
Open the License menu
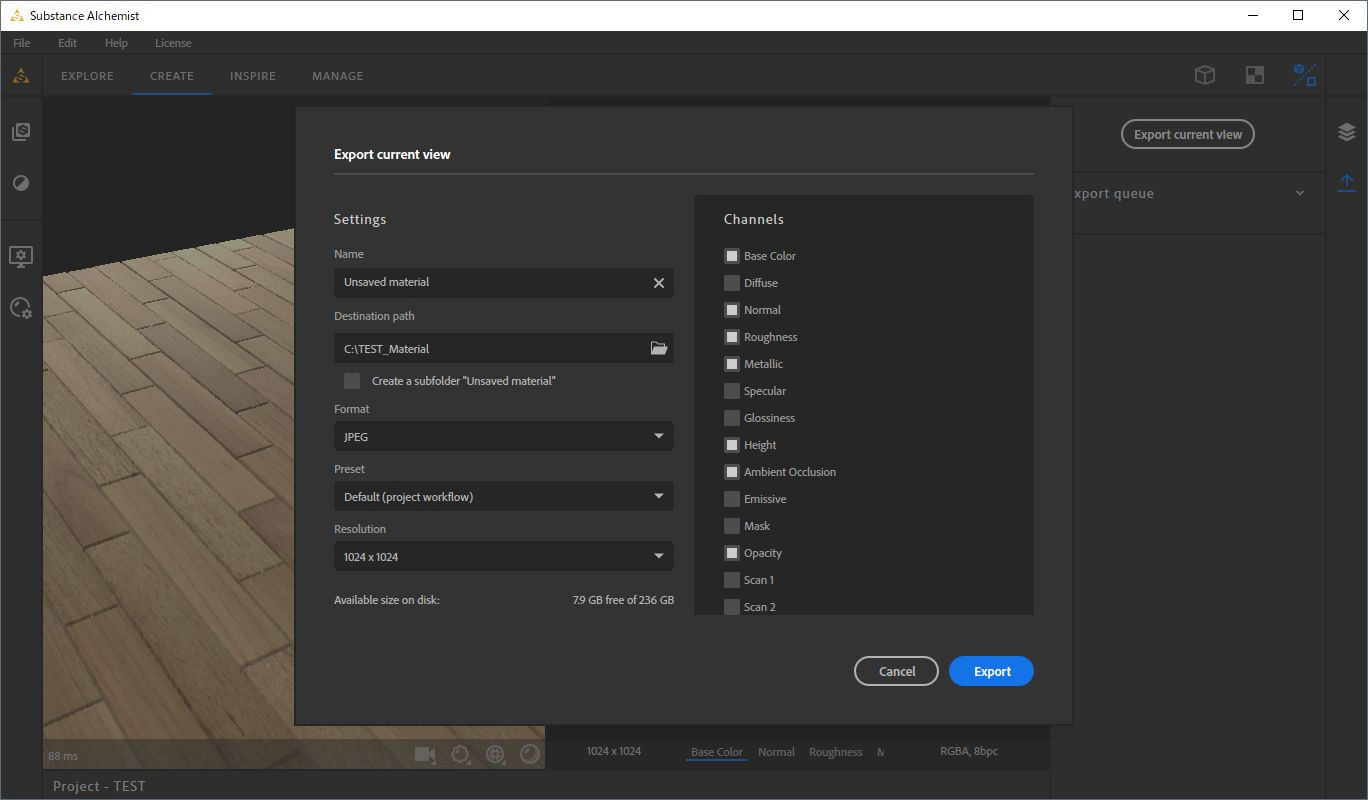click(x=173, y=43)
